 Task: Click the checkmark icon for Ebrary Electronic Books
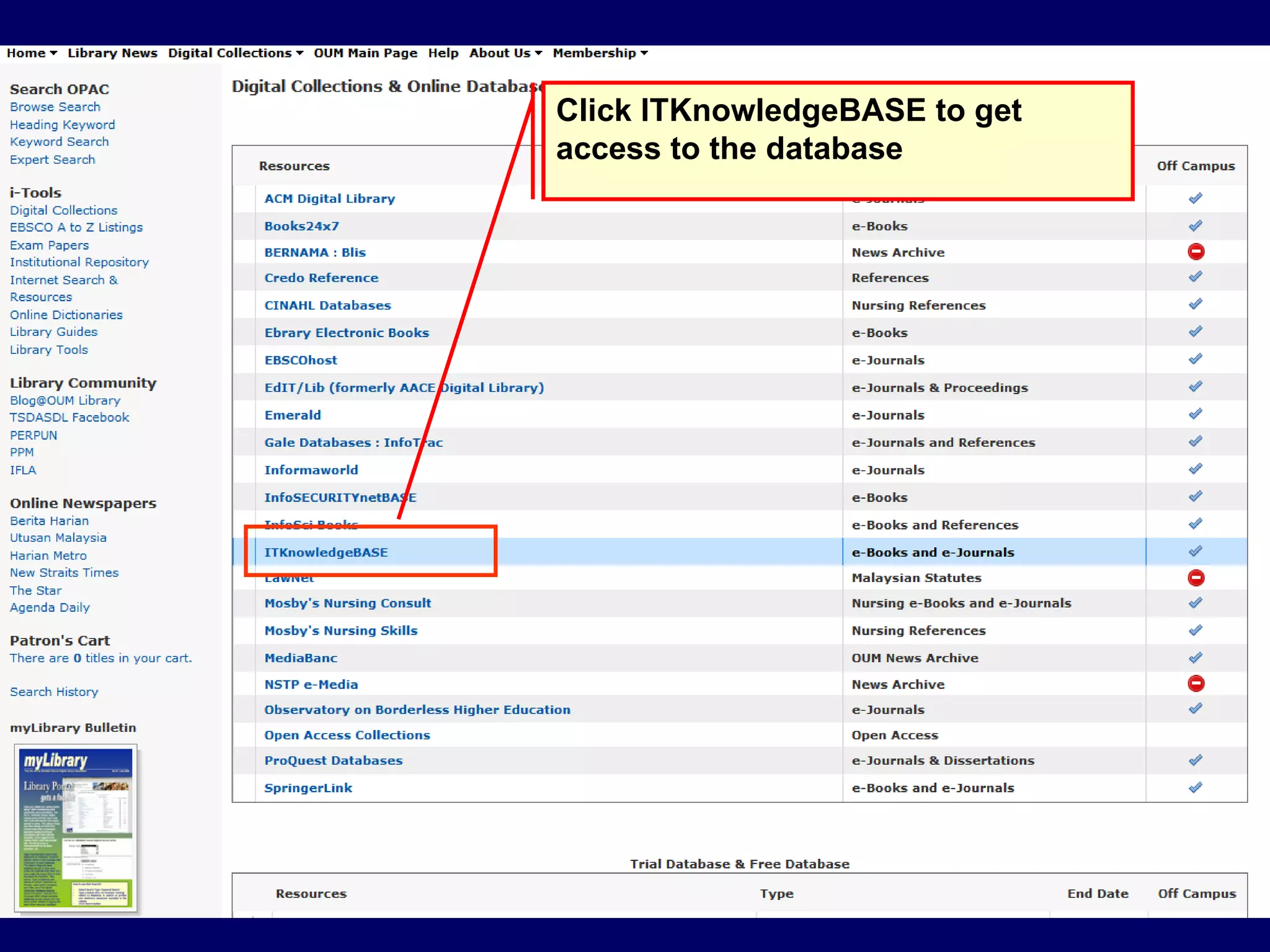[x=1196, y=332]
